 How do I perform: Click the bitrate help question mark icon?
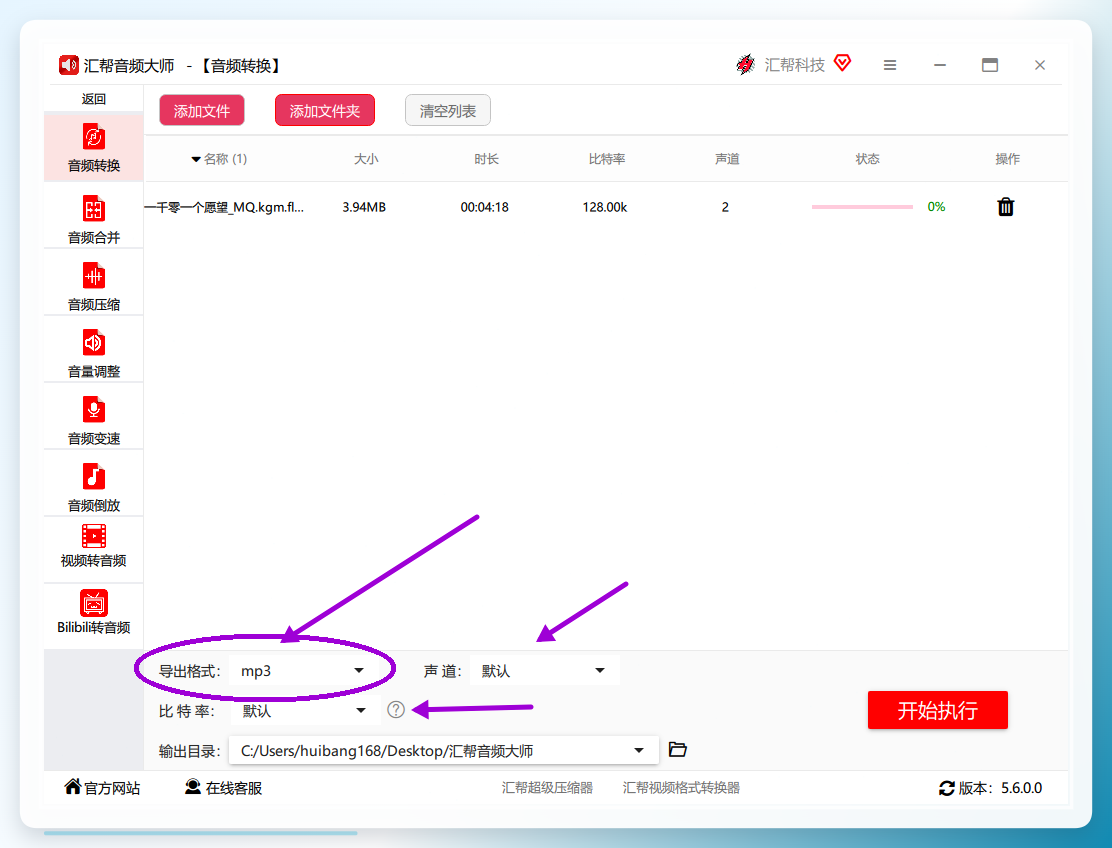pyautogui.click(x=396, y=710)
